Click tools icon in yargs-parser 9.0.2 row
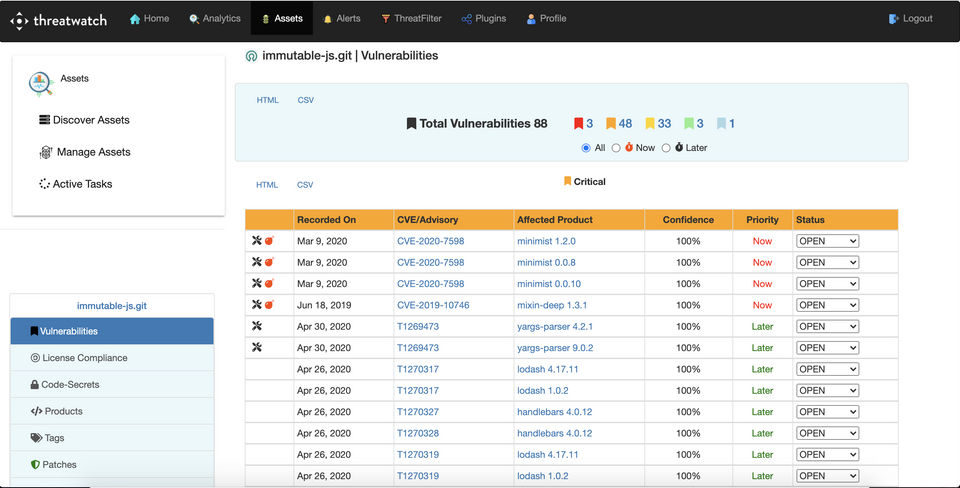Viewport: 960px width, 488px height. tap(257, 348)
